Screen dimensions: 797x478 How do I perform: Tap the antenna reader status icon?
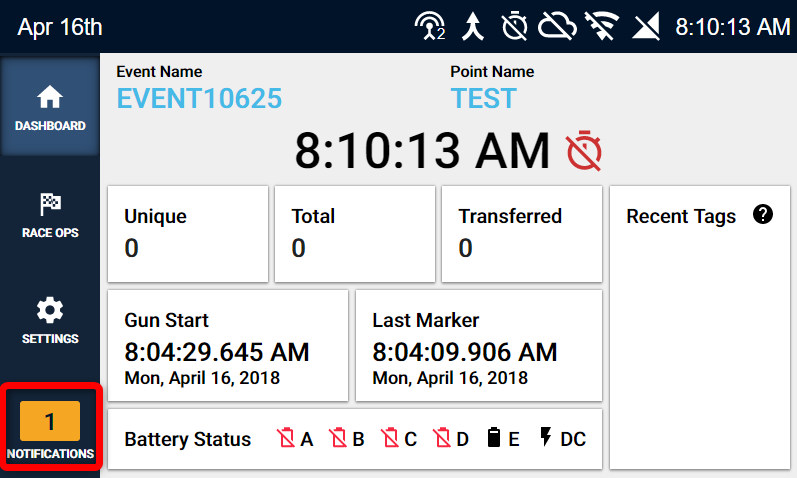click(430, 26)
